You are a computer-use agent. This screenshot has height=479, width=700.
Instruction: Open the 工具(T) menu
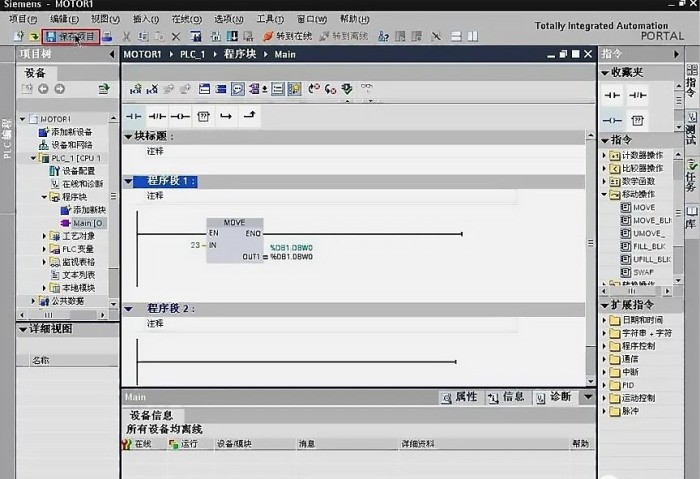(x=270, y=19)
